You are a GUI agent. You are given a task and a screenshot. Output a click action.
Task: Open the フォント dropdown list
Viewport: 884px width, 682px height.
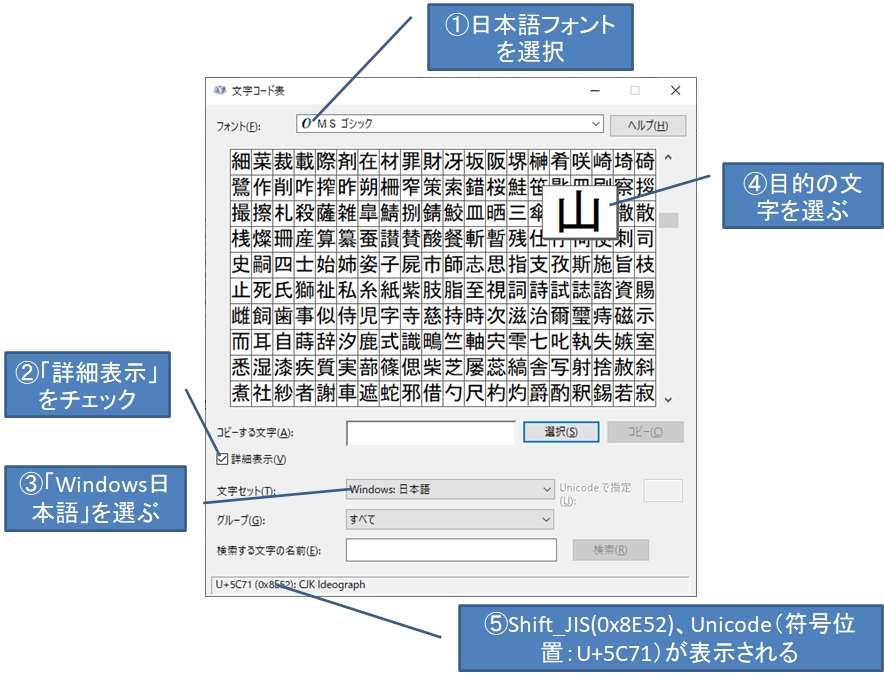(597, 124)
